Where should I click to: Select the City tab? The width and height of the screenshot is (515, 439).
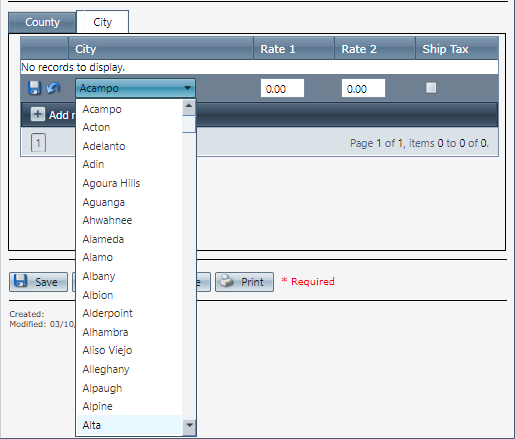103,22
